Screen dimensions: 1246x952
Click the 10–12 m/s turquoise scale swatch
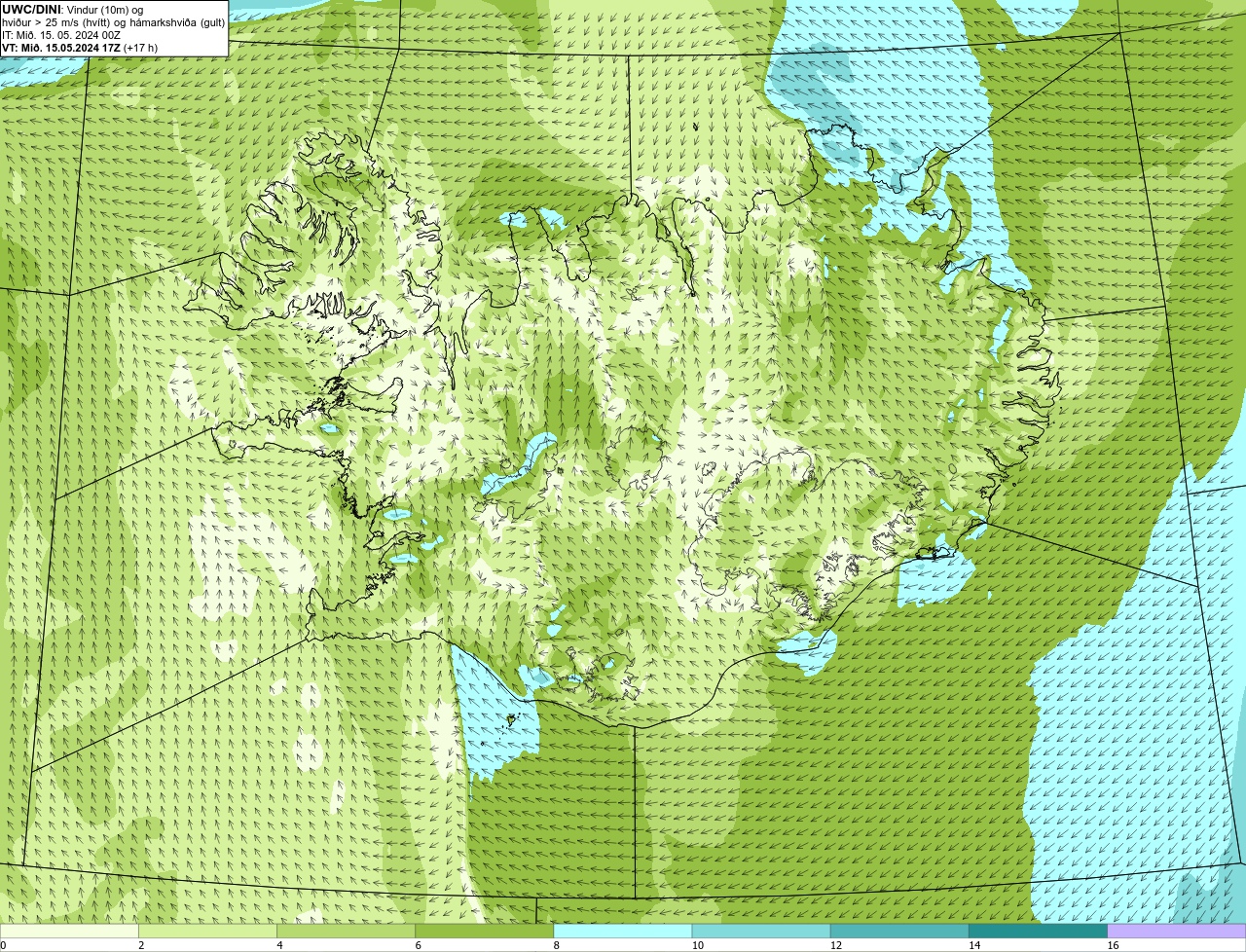click(x=761, y=931)
